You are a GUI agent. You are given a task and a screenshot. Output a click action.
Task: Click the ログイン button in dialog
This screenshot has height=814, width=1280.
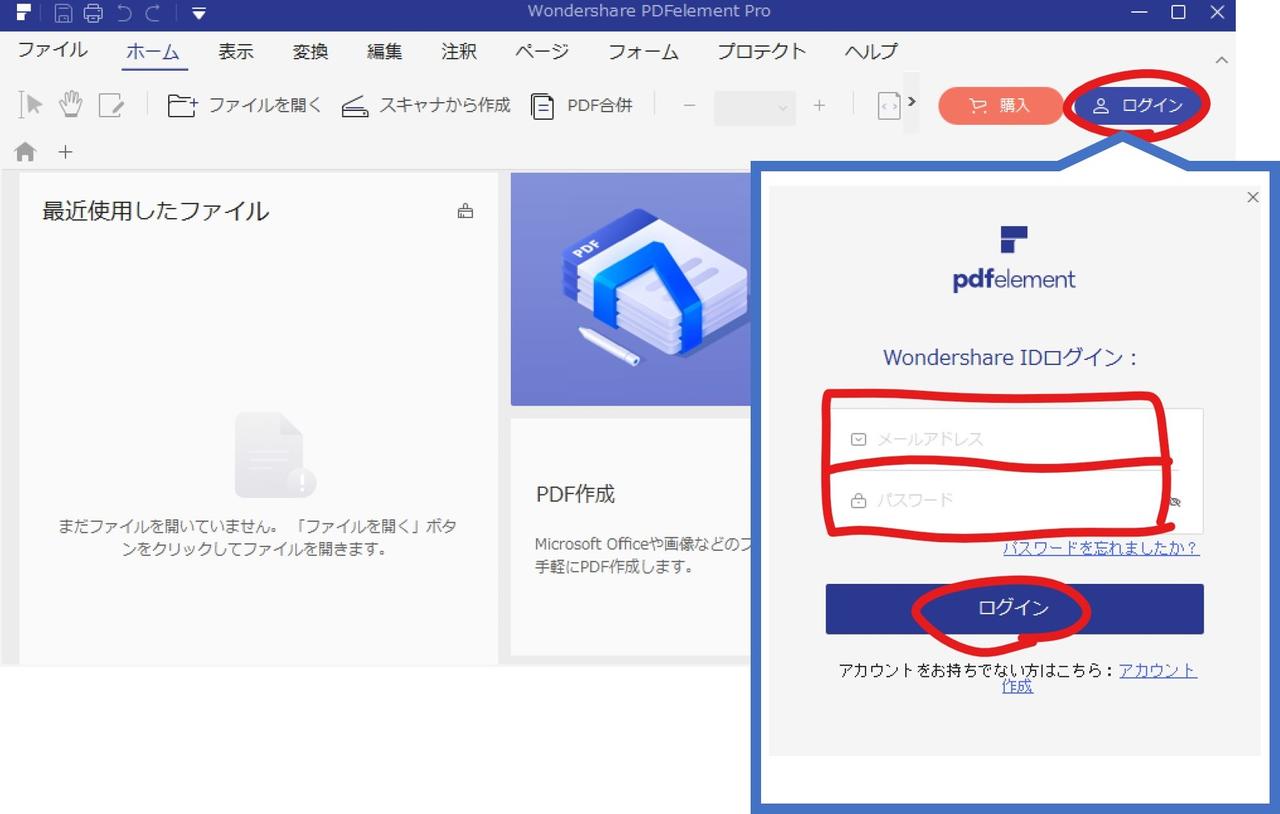pyautogui.click(x=1014, y=609)
